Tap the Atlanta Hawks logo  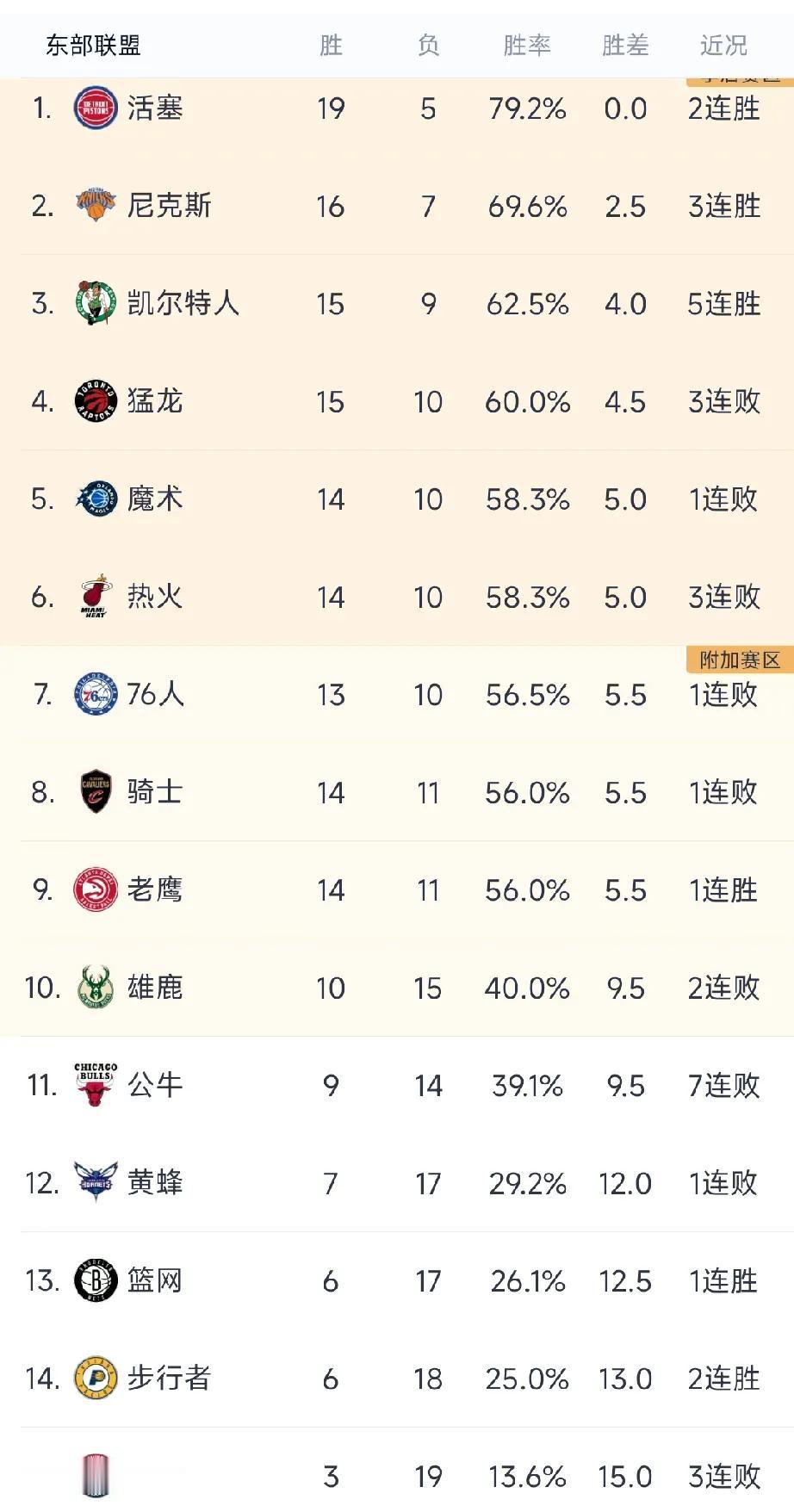click(x=96, y=889)
